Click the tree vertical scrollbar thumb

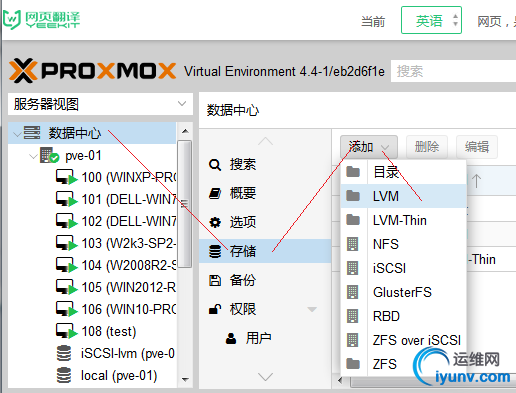pyautogui.click(x=185, y=204)
